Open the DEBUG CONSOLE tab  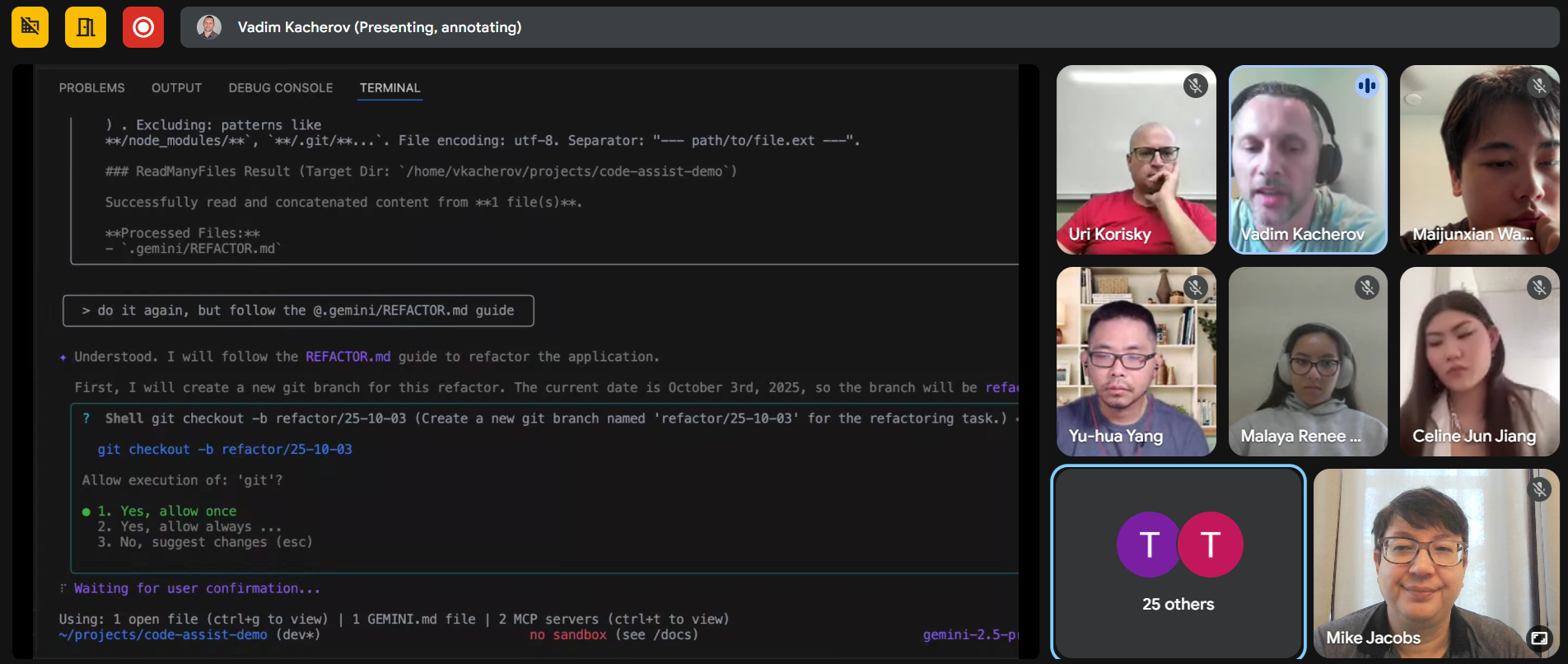click(x=281, y=88)
